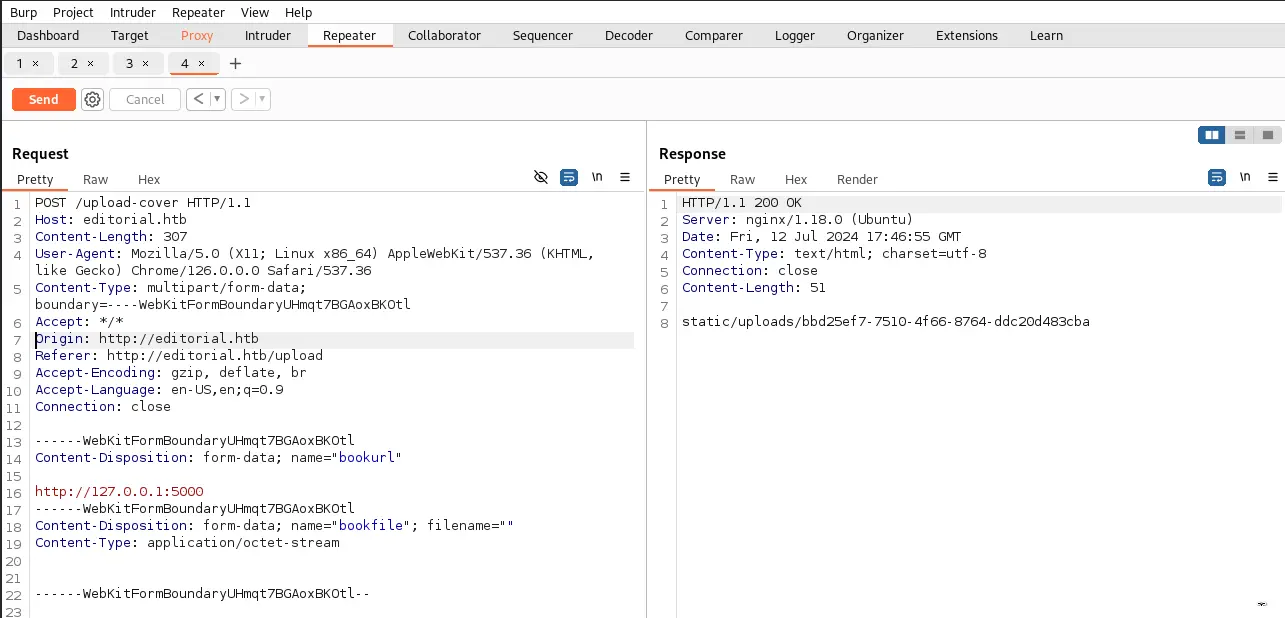Show Request in Pretty view
1285x618 pixels.
[x=35, y=179]
